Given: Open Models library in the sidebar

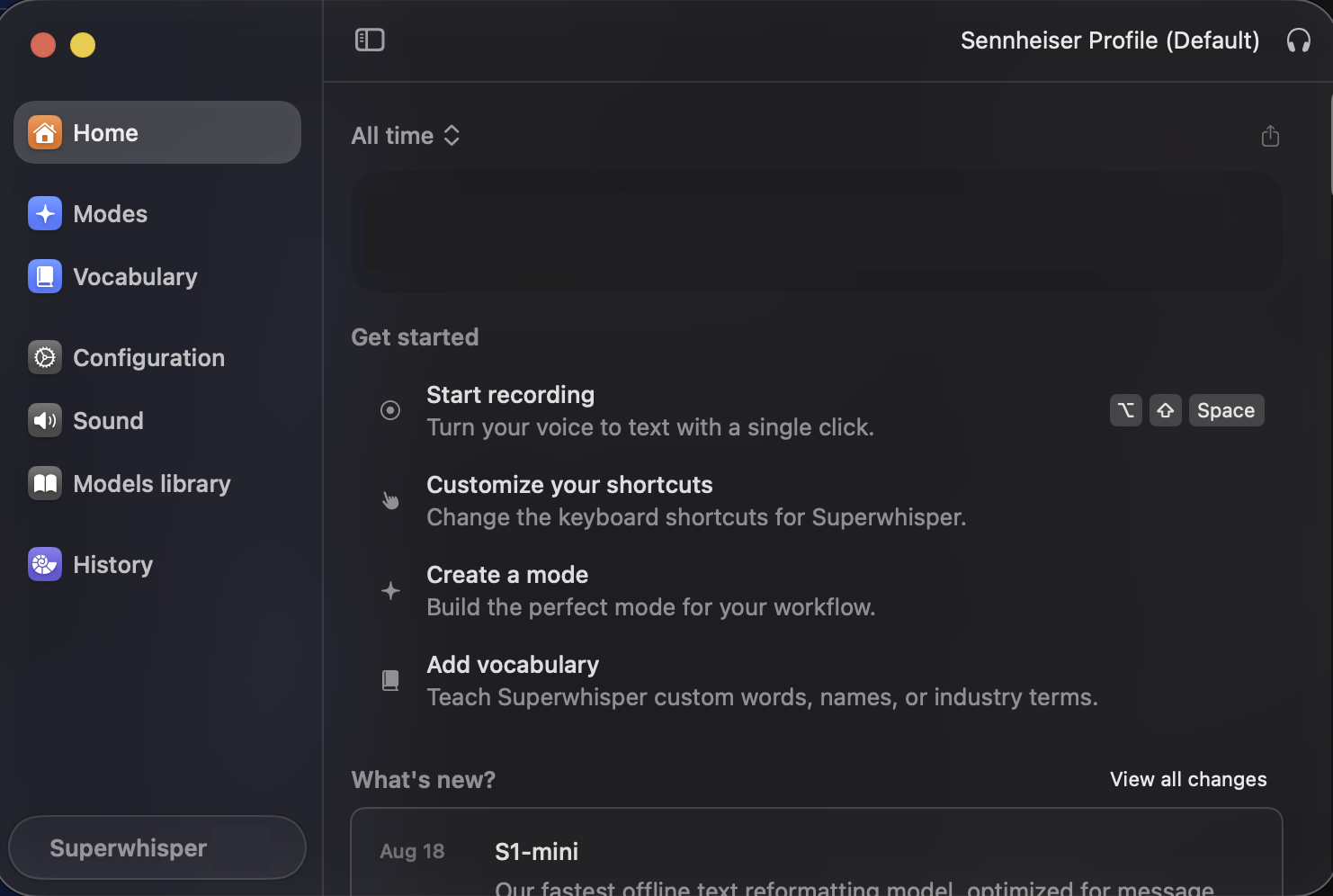Looking at the screenshot, I should (157, 483).
